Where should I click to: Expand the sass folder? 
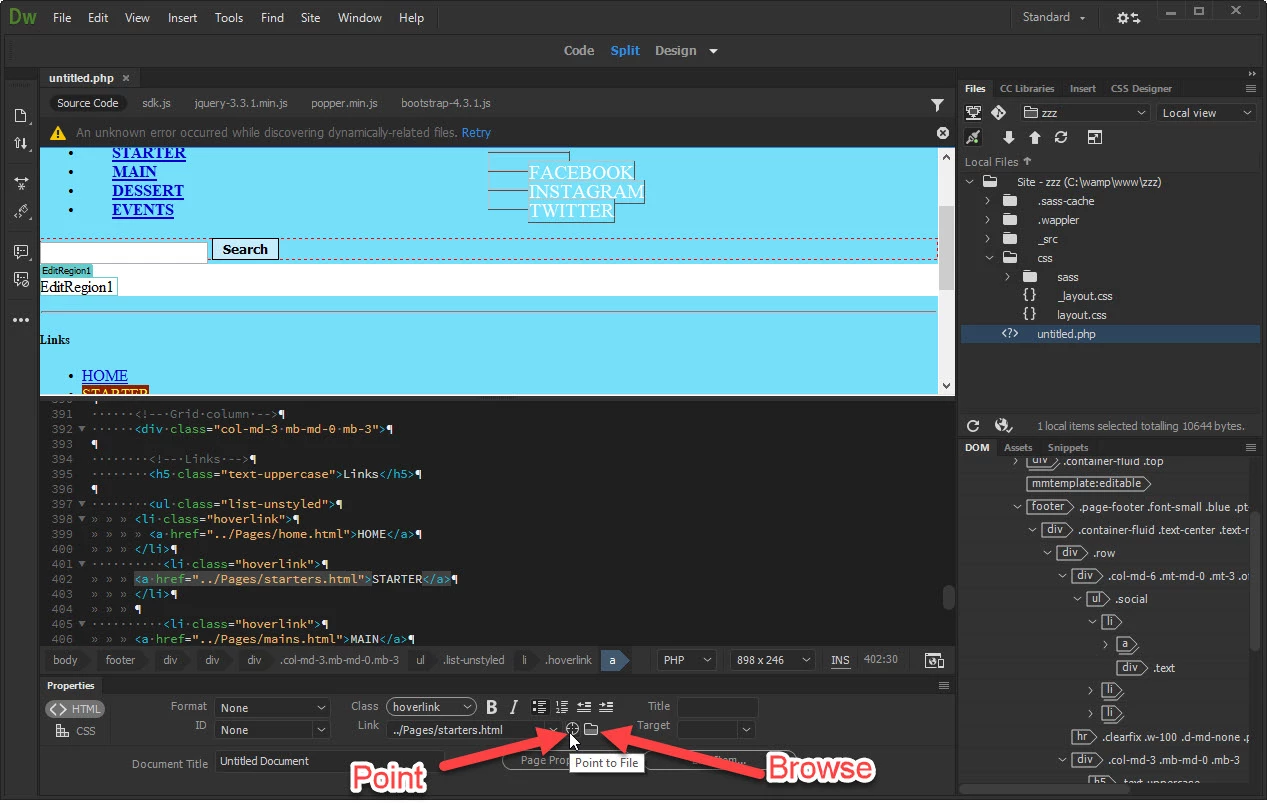[1009, 277]
